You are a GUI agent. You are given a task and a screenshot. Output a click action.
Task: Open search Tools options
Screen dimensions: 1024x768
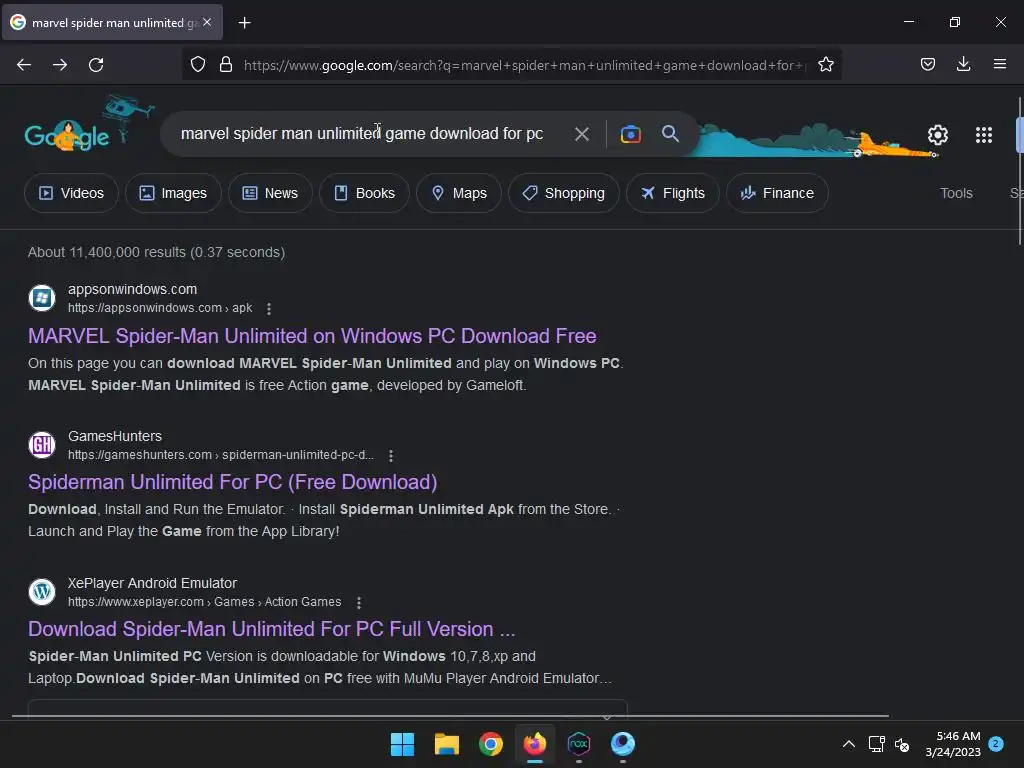pyautogui.click(x=956, y=193)
